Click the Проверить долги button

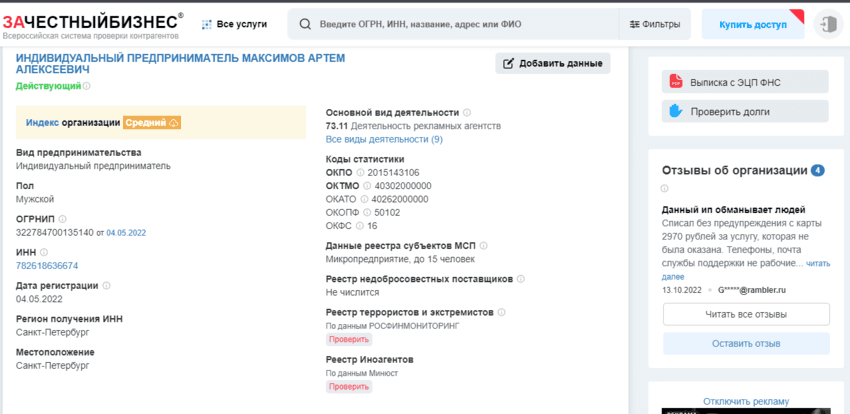point(745,112)
